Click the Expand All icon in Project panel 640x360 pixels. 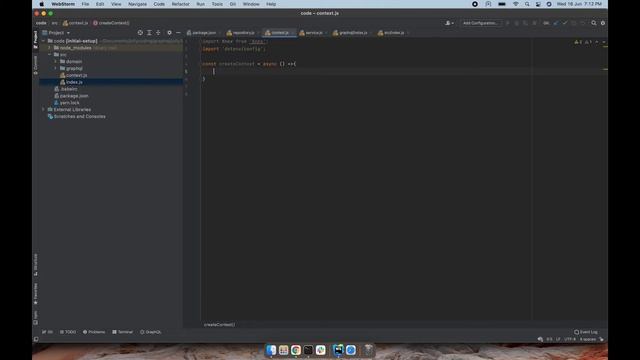[149, 33]
